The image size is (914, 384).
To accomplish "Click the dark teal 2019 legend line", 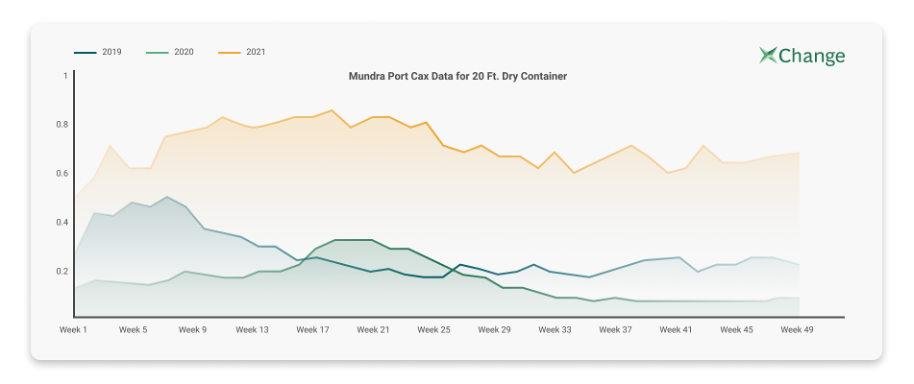I will [x=85, y=52].
